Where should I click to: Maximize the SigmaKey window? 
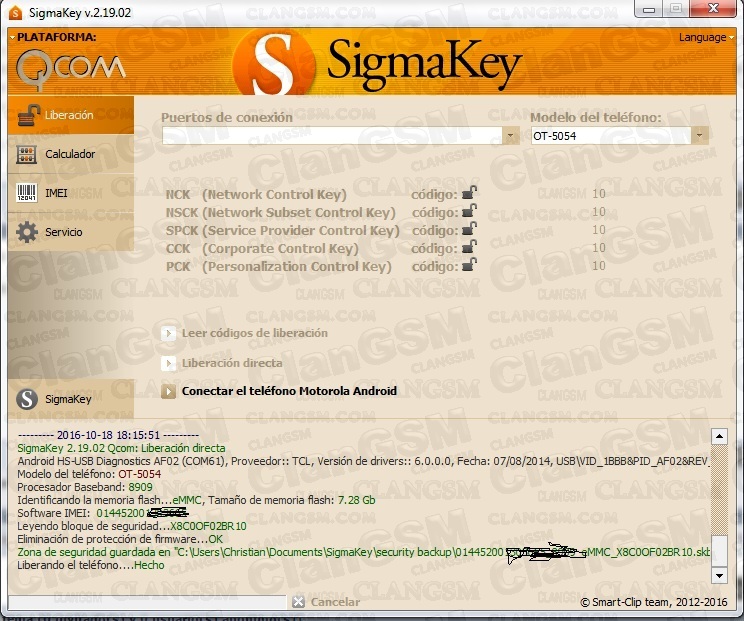point(676,9)
